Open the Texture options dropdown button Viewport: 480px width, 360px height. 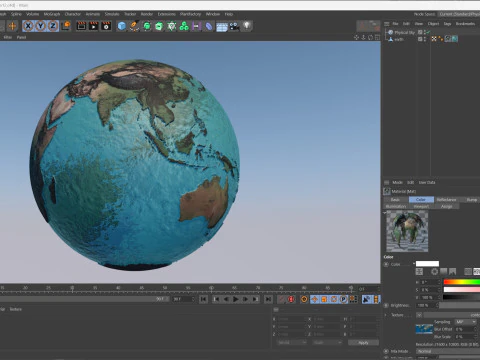tap(419, 315)
